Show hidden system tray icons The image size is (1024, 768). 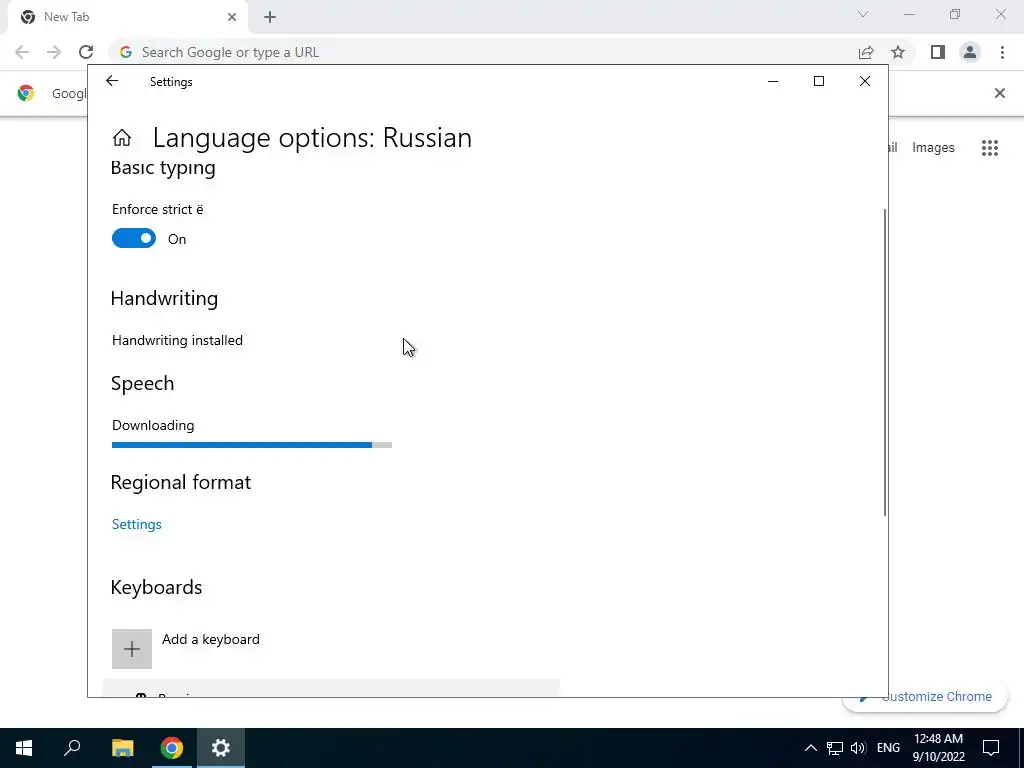(x=810, y=748)
